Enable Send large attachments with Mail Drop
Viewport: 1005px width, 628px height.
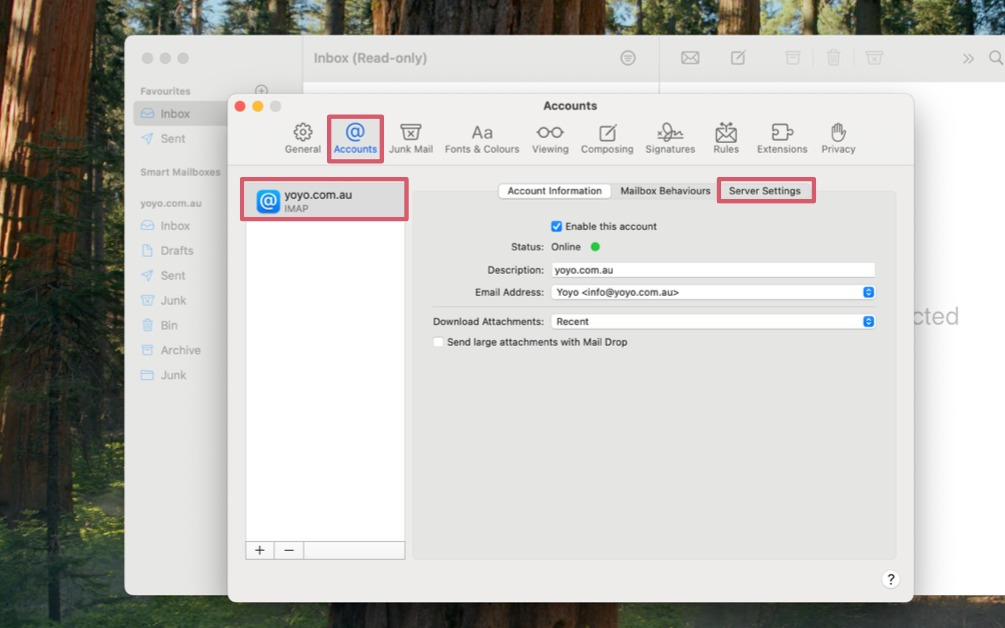click(438, 342)
